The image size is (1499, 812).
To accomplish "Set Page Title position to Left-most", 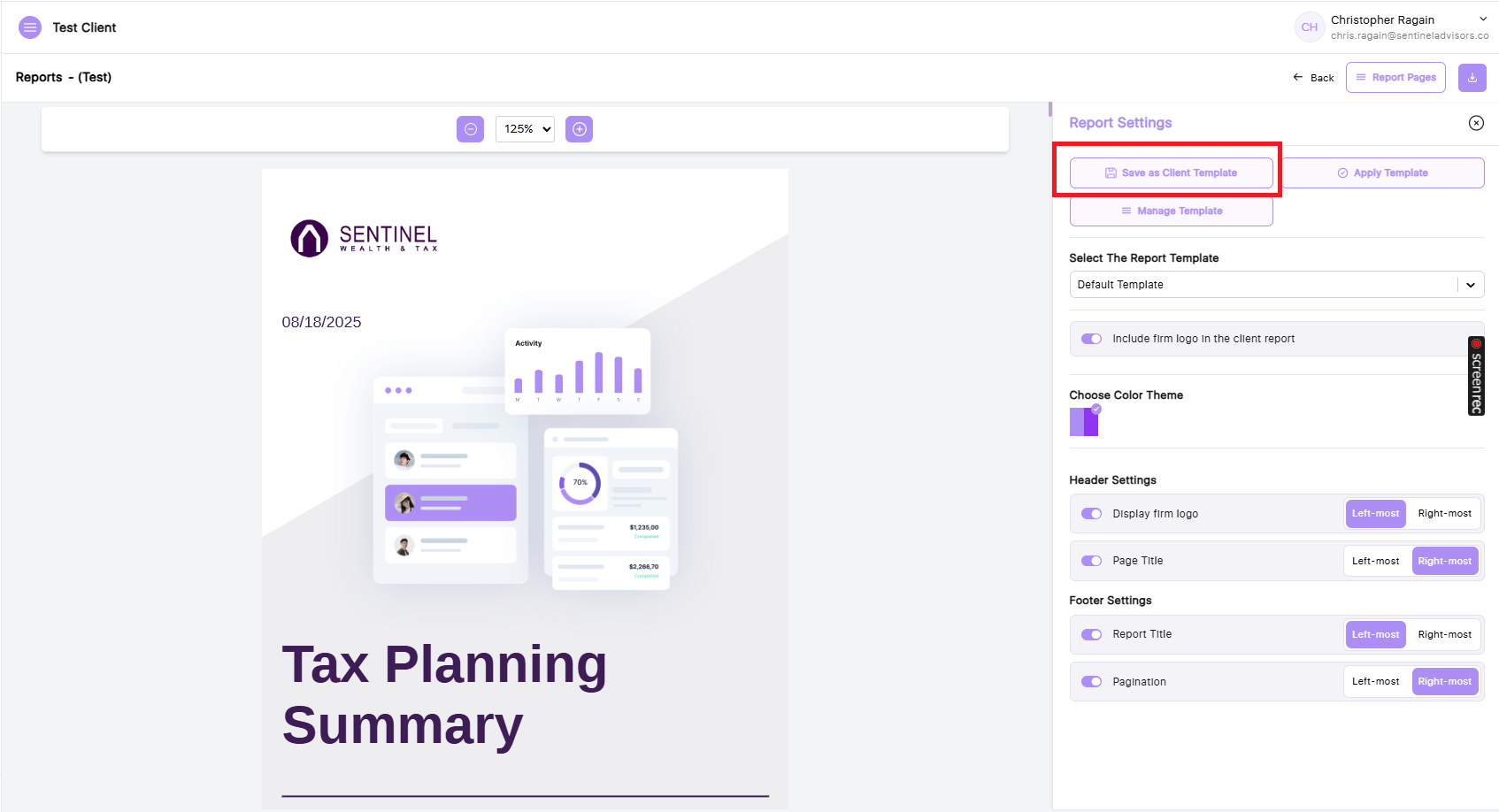I will click(x=1375, y=561).
